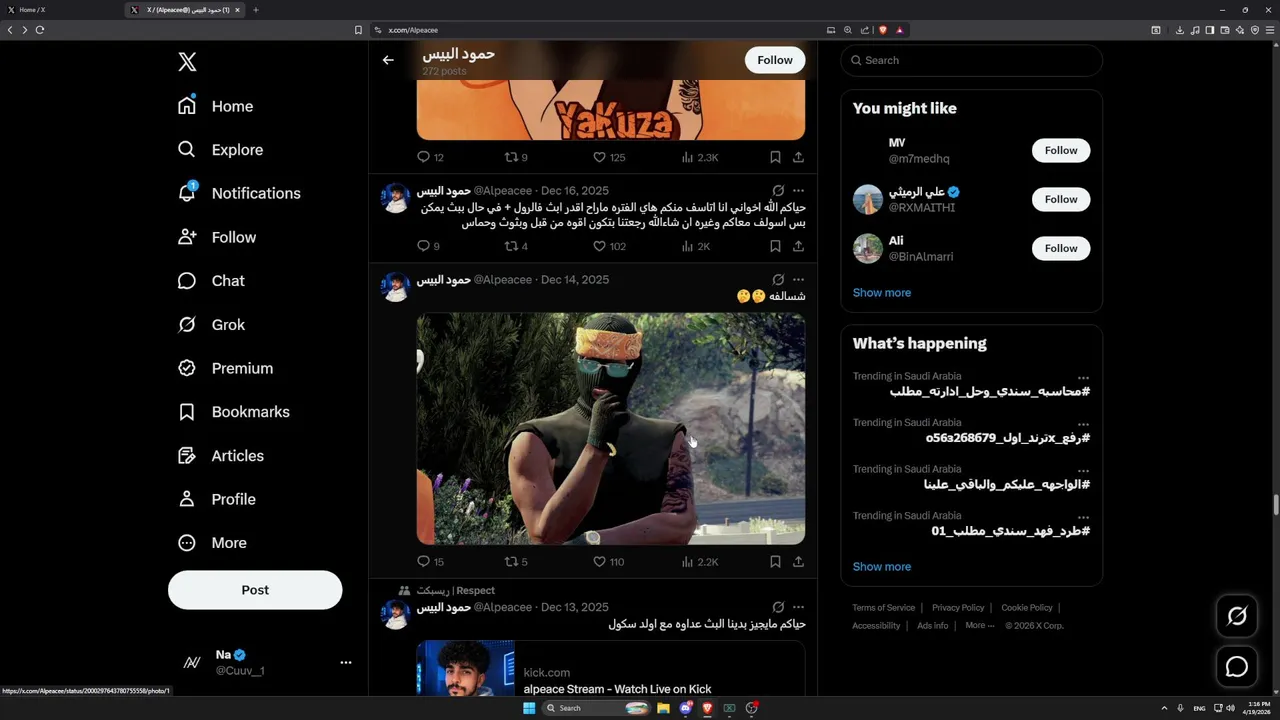
Task: Open options for third trending hashtag
Action: click(x=1083, y=471)
